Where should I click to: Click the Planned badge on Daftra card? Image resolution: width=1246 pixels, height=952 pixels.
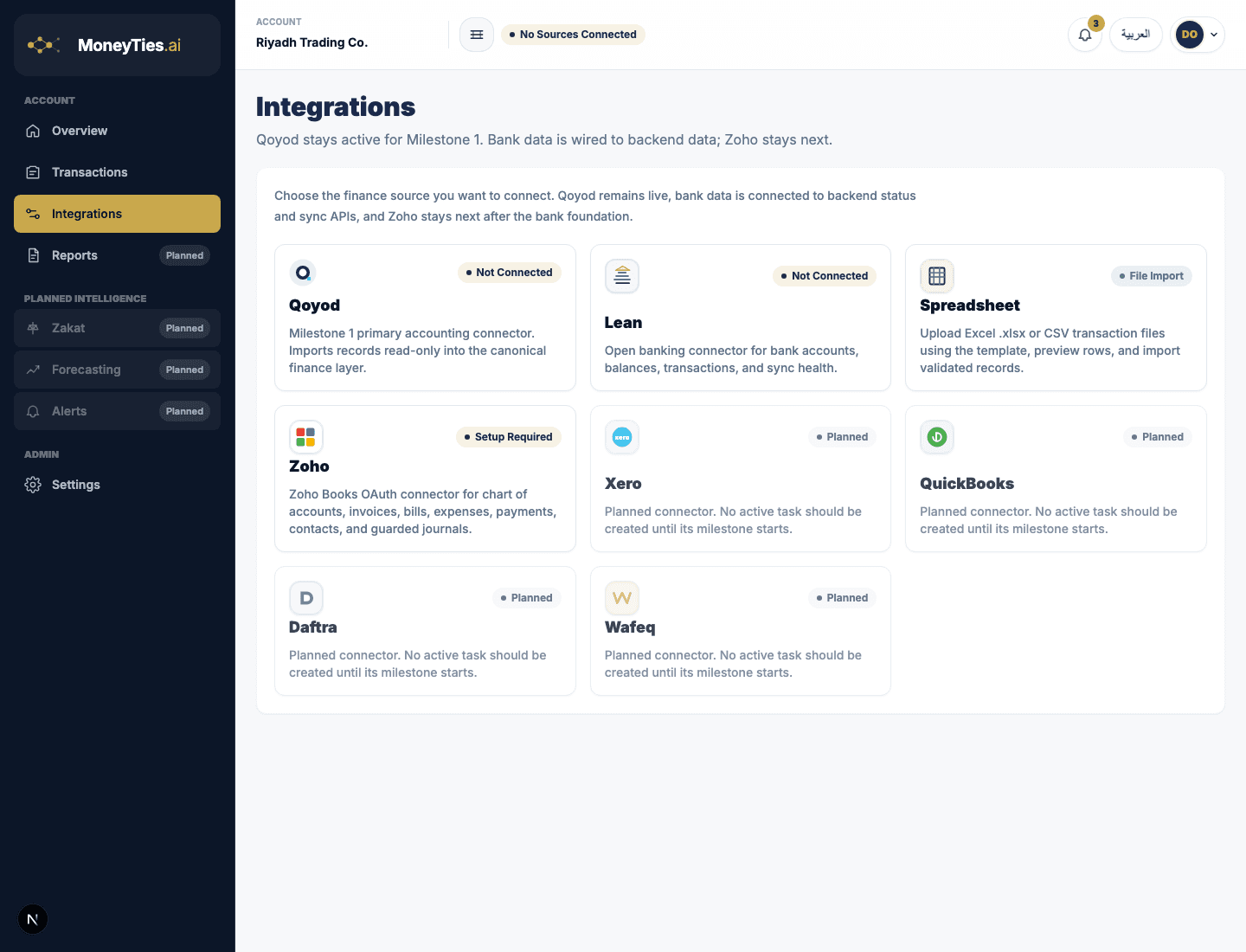[x=527, y=598]
